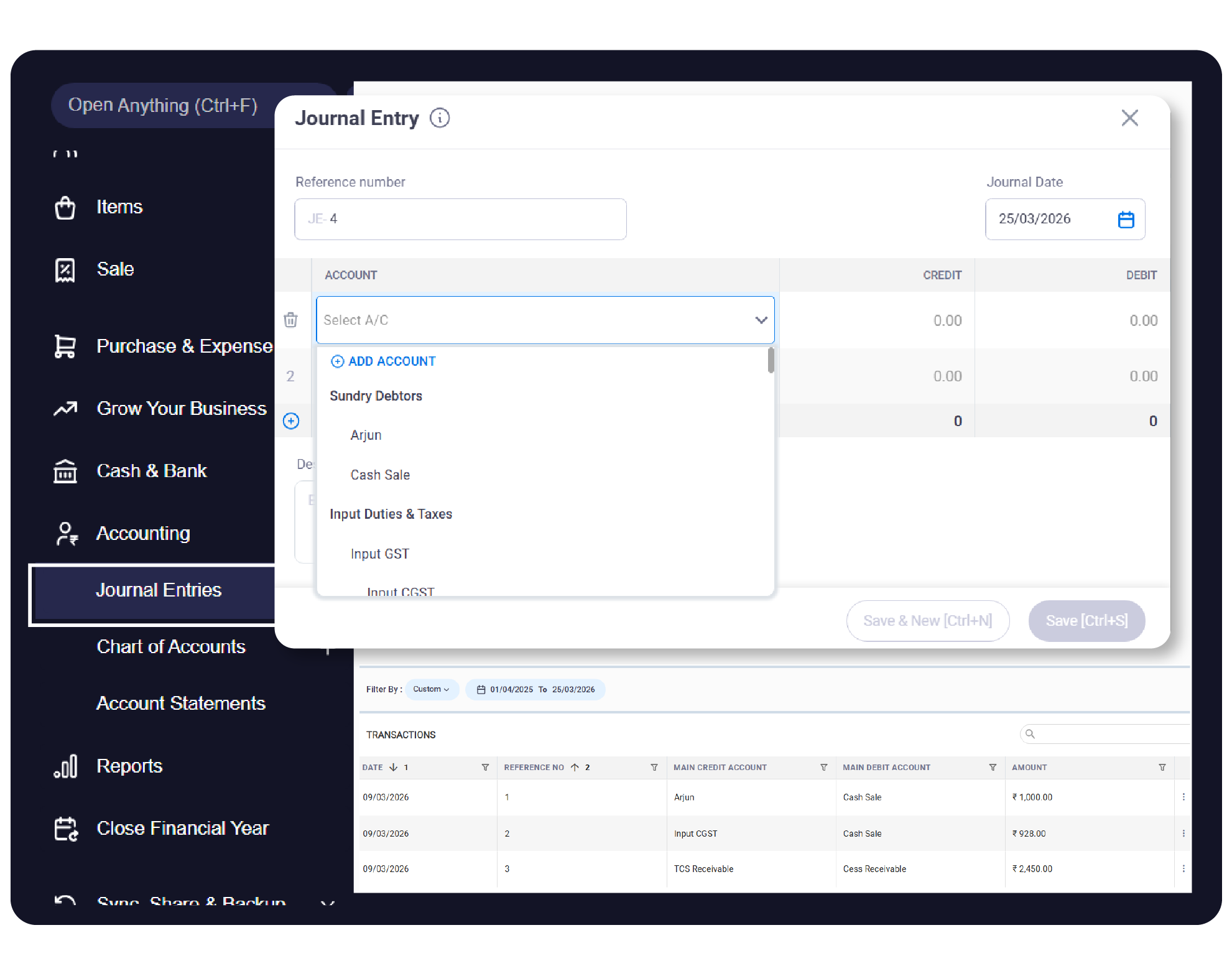Image resolution: width=1232 pixels, height=971 pixels.
Task: Choose Arjun from the account list
Action: pyautogui.click(x=366, y=435)
